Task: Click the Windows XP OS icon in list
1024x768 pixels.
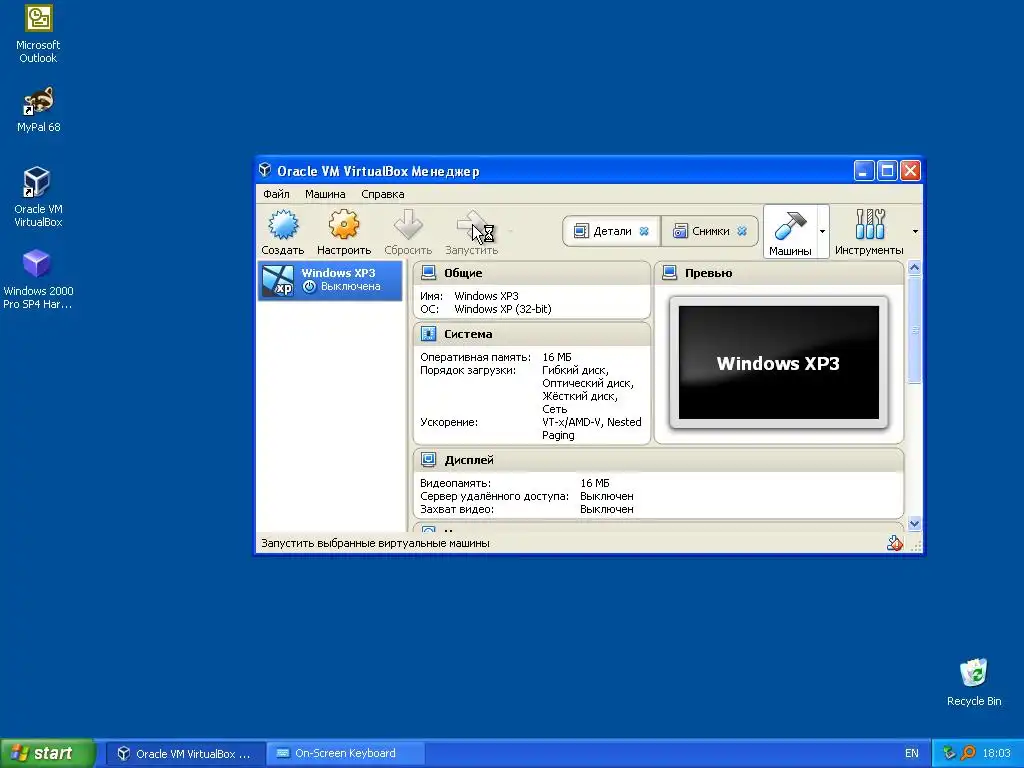Action: 278,280
